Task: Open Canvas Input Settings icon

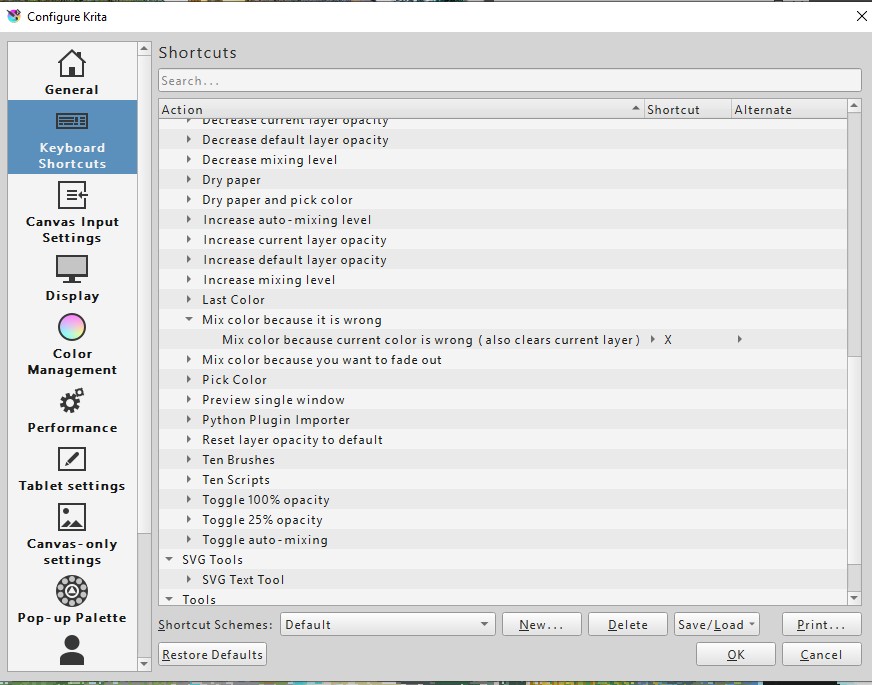Action: tap(72, 195)
